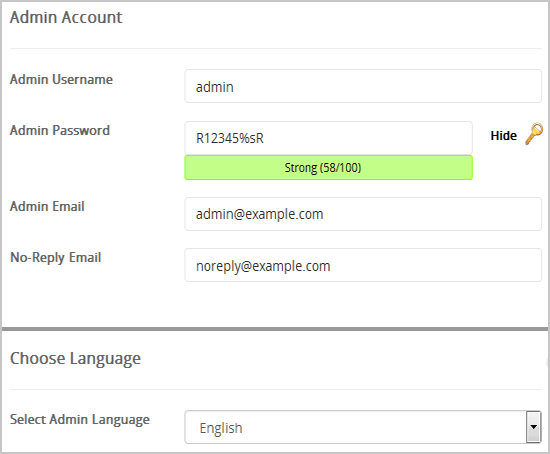
Task: Click the Select Admin Language label
Action: 80,420
